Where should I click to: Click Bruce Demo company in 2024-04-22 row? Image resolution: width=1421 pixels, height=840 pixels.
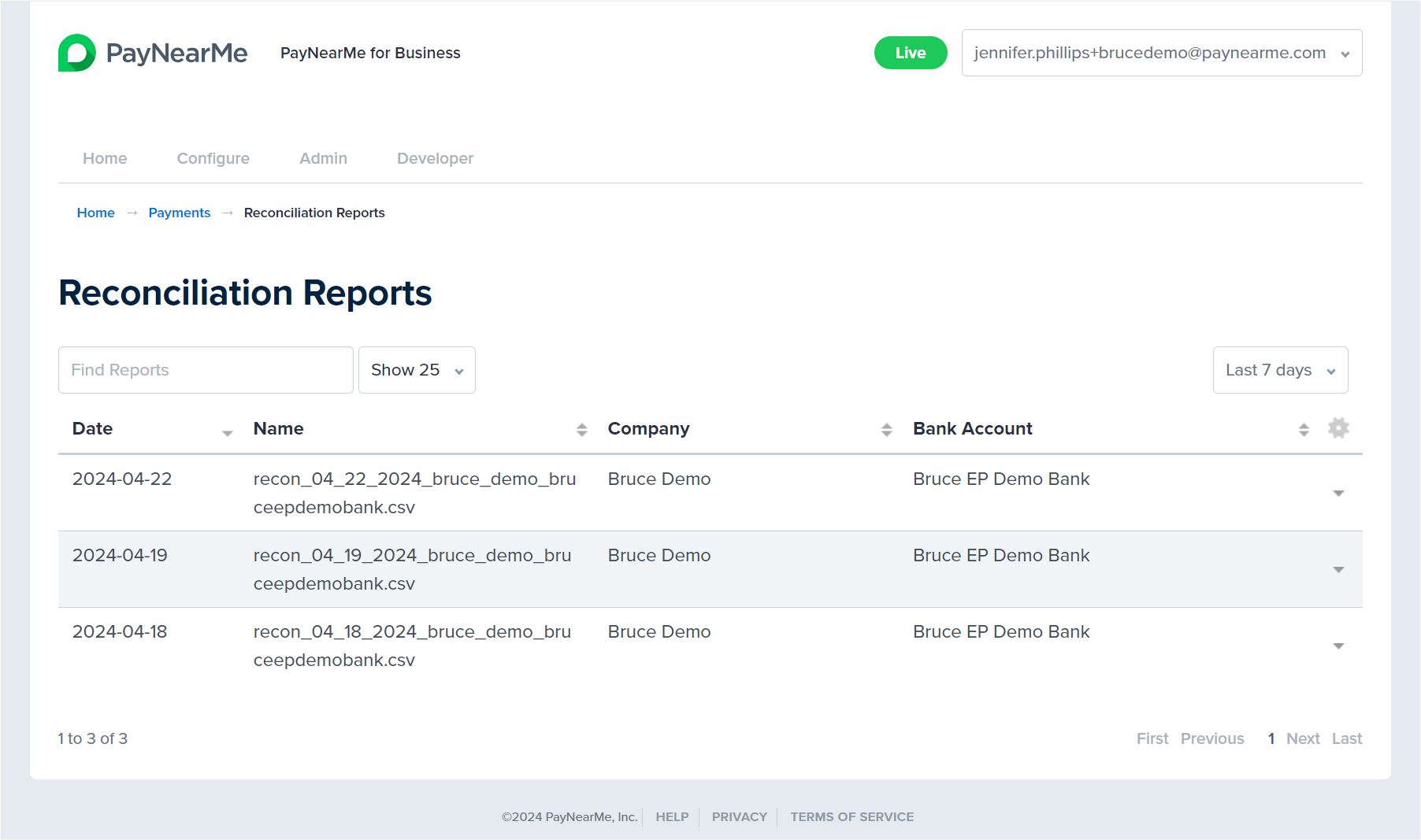[659, 479]
